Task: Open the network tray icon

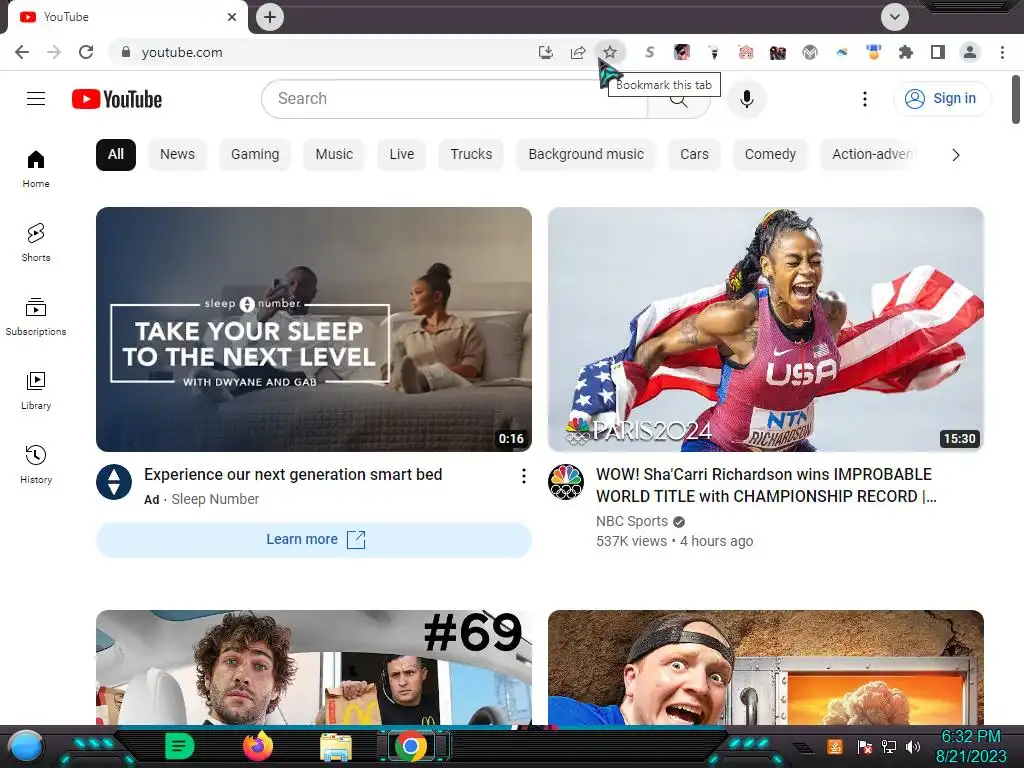Action: pos(888,746)
